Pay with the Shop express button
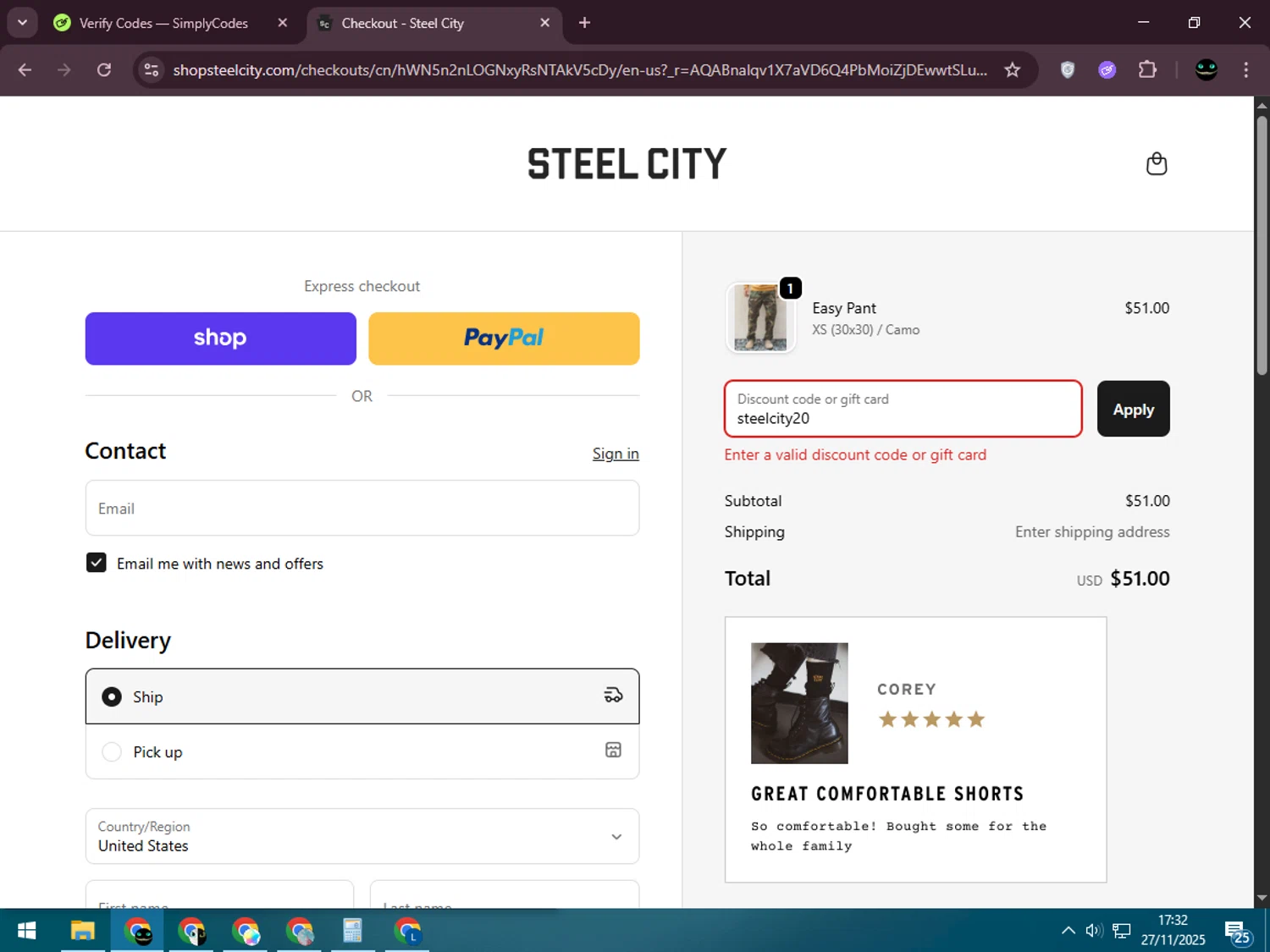The height and width of the screenshot is (952, 1270). (x=221, y=338)
